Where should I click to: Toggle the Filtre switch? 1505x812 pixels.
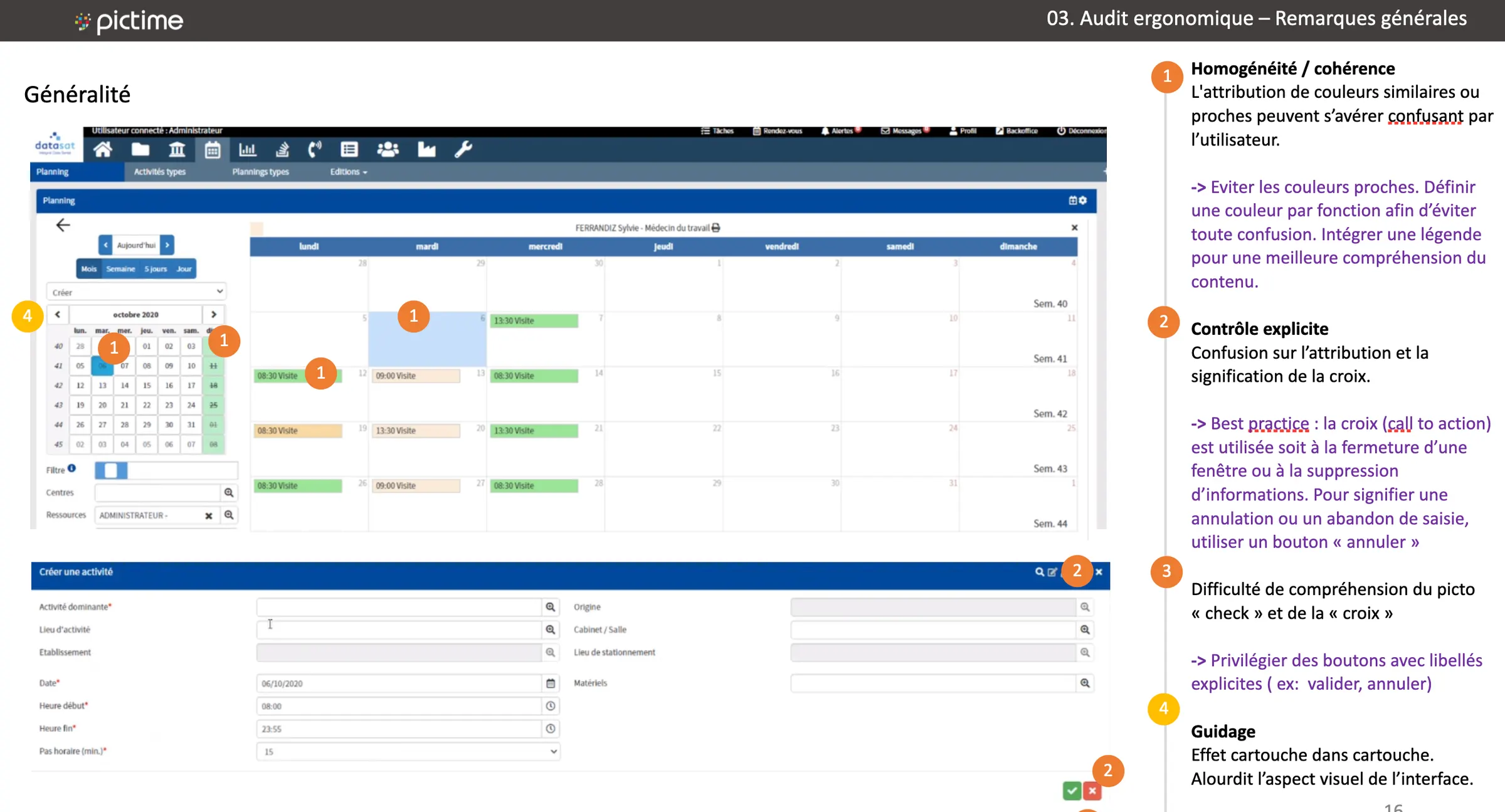coord(112,470)
